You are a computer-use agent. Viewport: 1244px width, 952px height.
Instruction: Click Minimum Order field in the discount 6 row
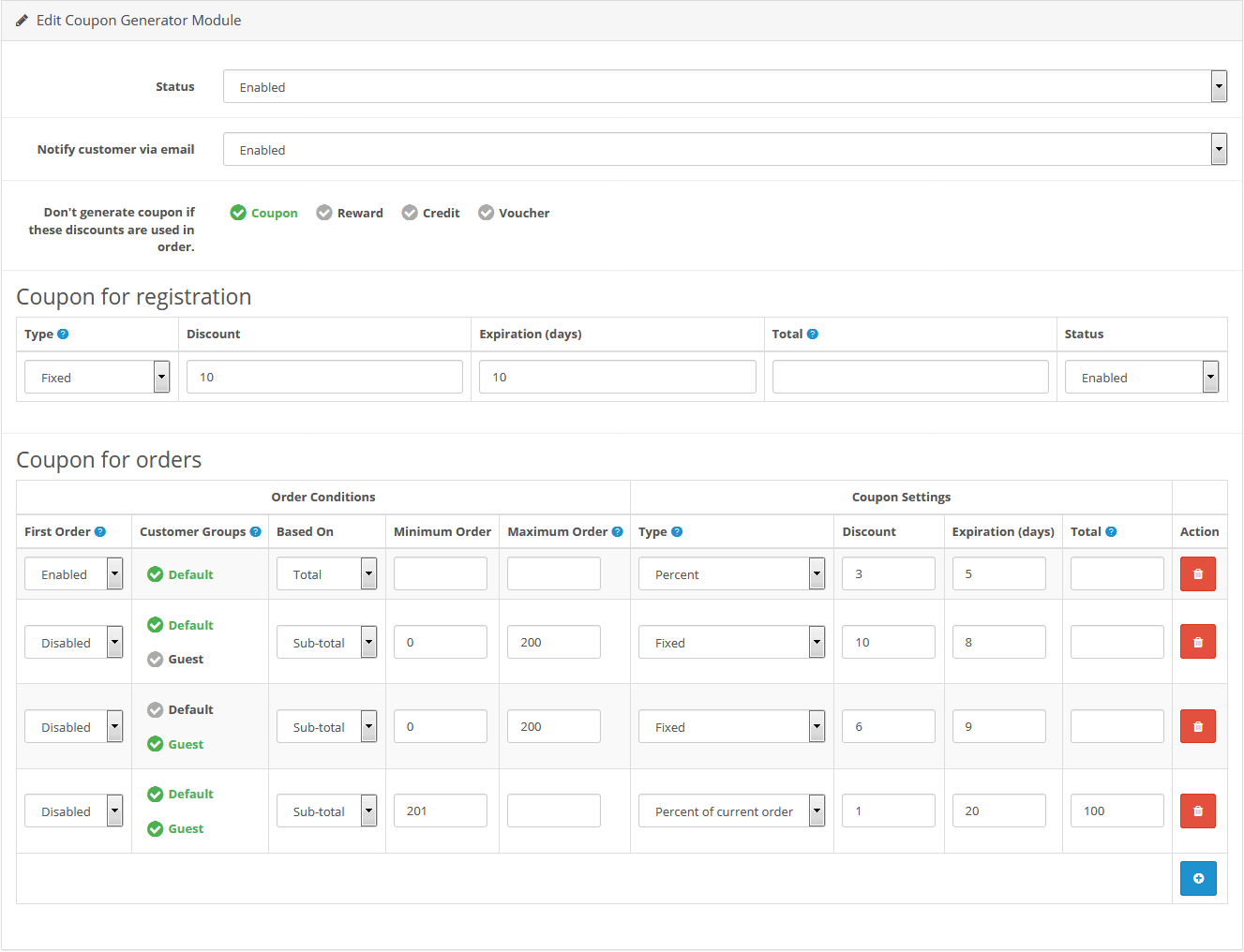click(x=441, y=726)
